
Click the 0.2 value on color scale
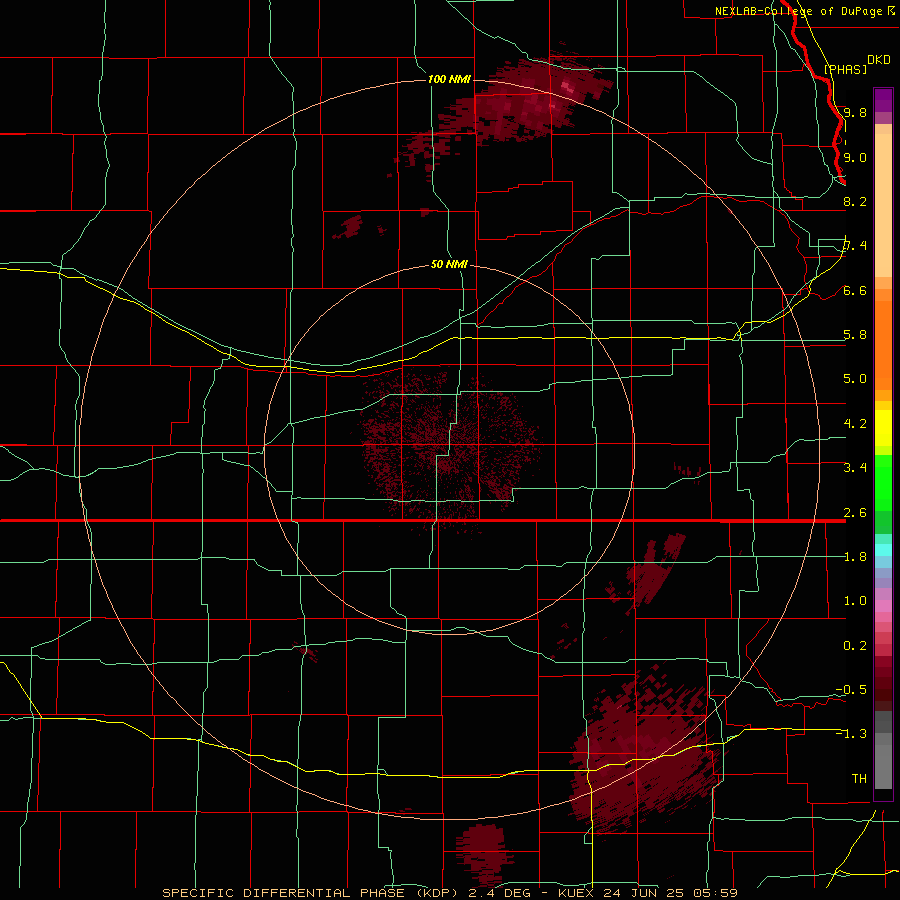(855, 646)
